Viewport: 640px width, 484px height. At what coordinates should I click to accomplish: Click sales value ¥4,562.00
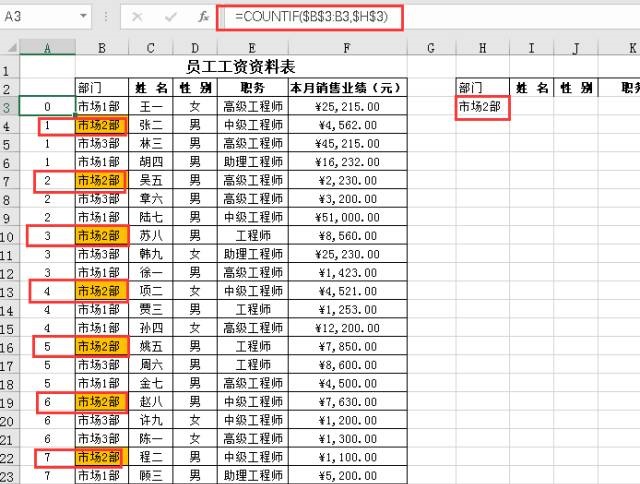[x=347, y=125]
